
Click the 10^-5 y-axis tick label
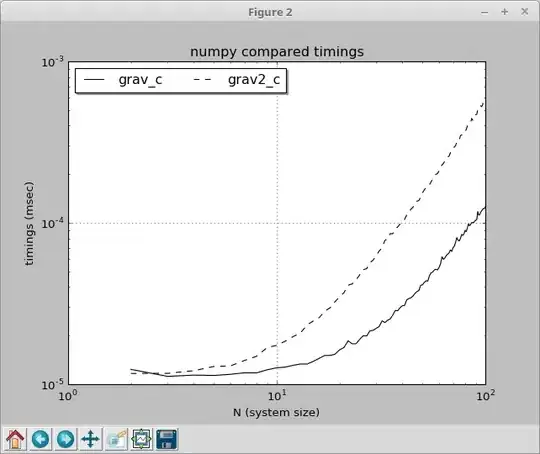[53, 384]
